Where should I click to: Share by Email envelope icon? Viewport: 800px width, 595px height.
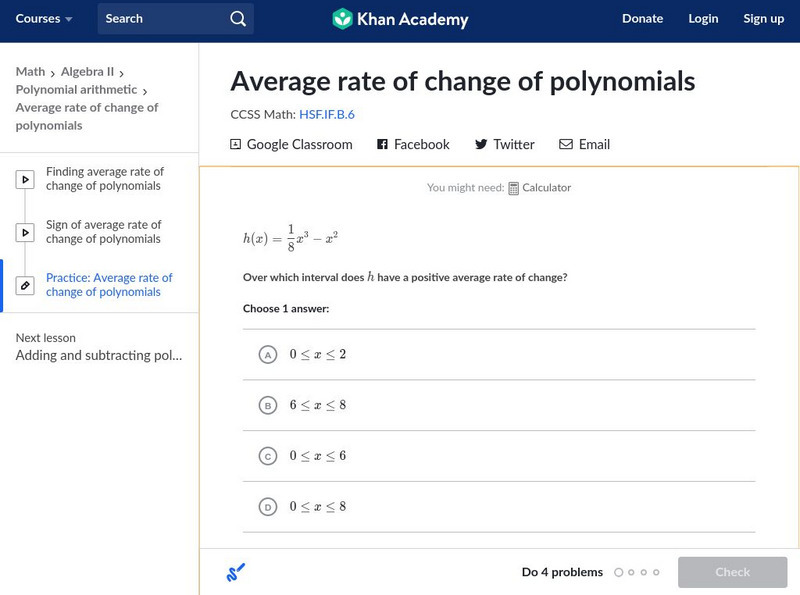coord(566,145)
